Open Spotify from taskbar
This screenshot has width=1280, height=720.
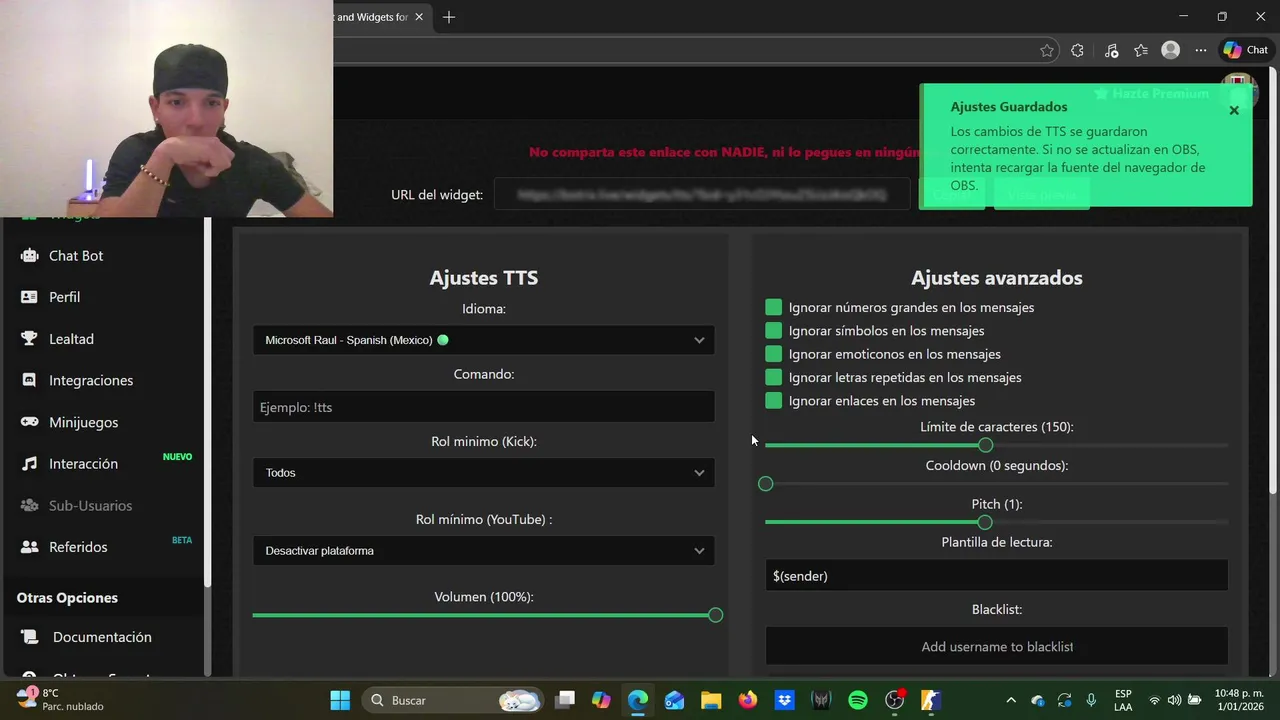(x=858, y=700)
